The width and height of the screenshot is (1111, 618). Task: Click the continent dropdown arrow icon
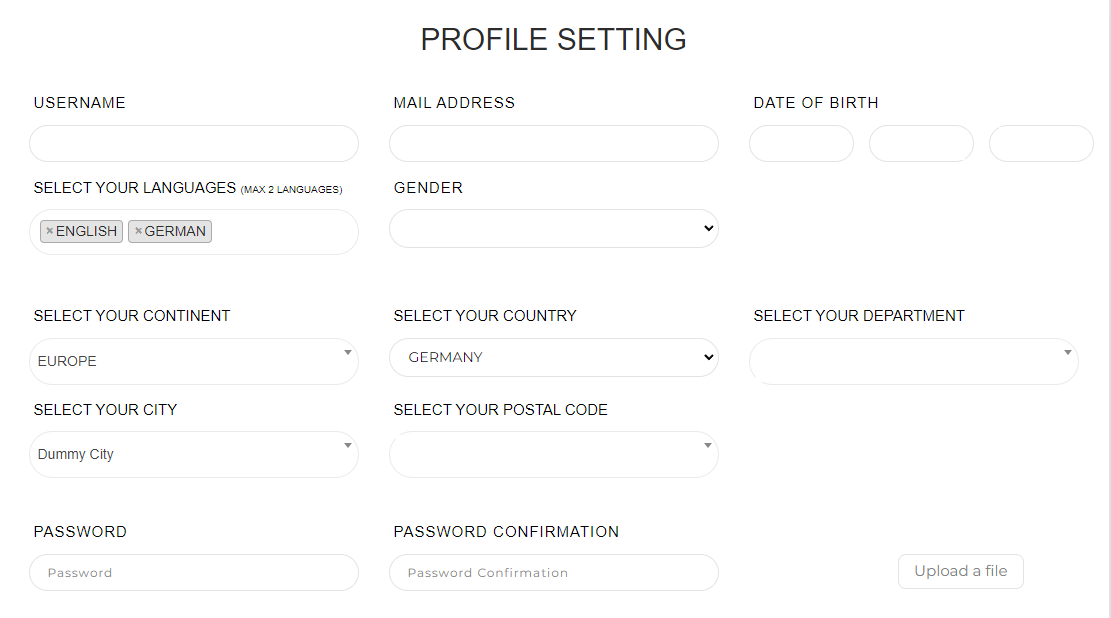348,352
